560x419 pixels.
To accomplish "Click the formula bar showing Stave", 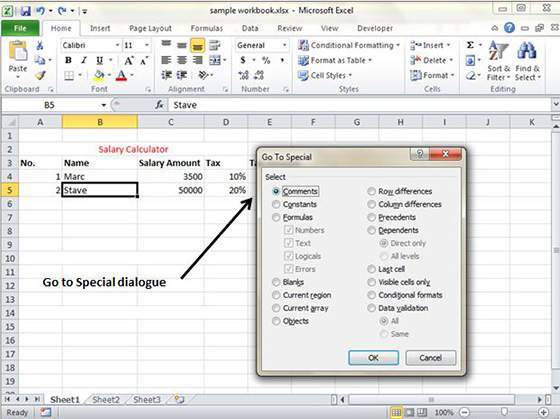I will click(x=361, y=105).
